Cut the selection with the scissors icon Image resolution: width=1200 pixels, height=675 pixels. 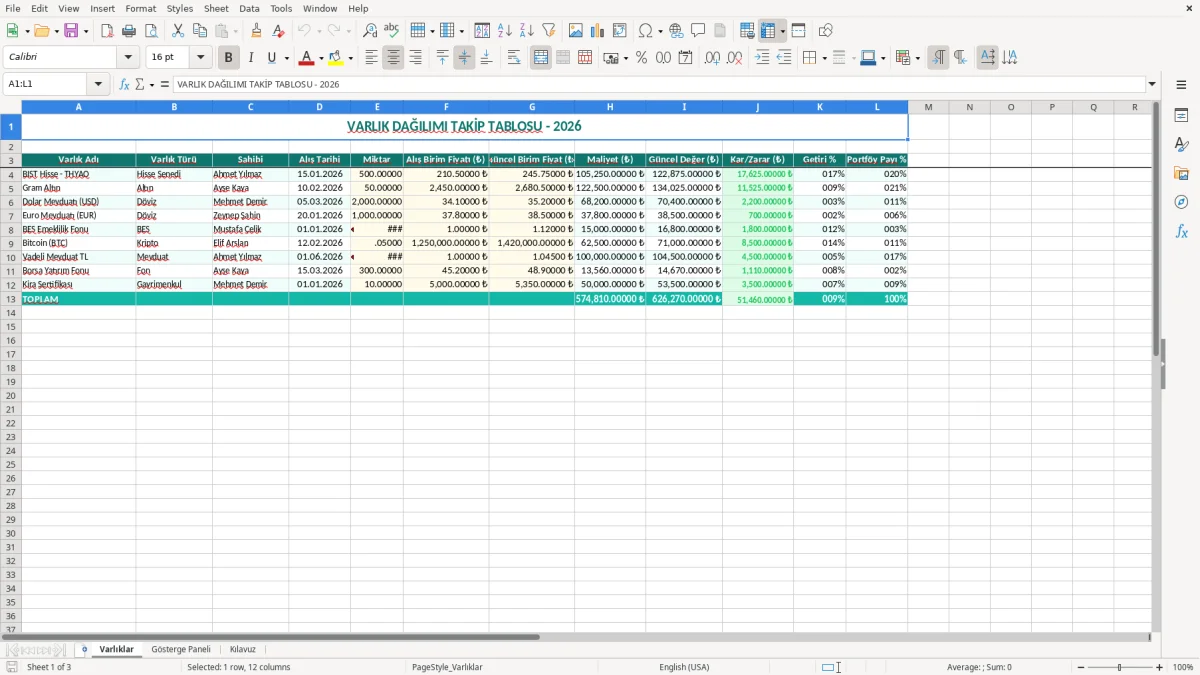(x=178, y=31)
